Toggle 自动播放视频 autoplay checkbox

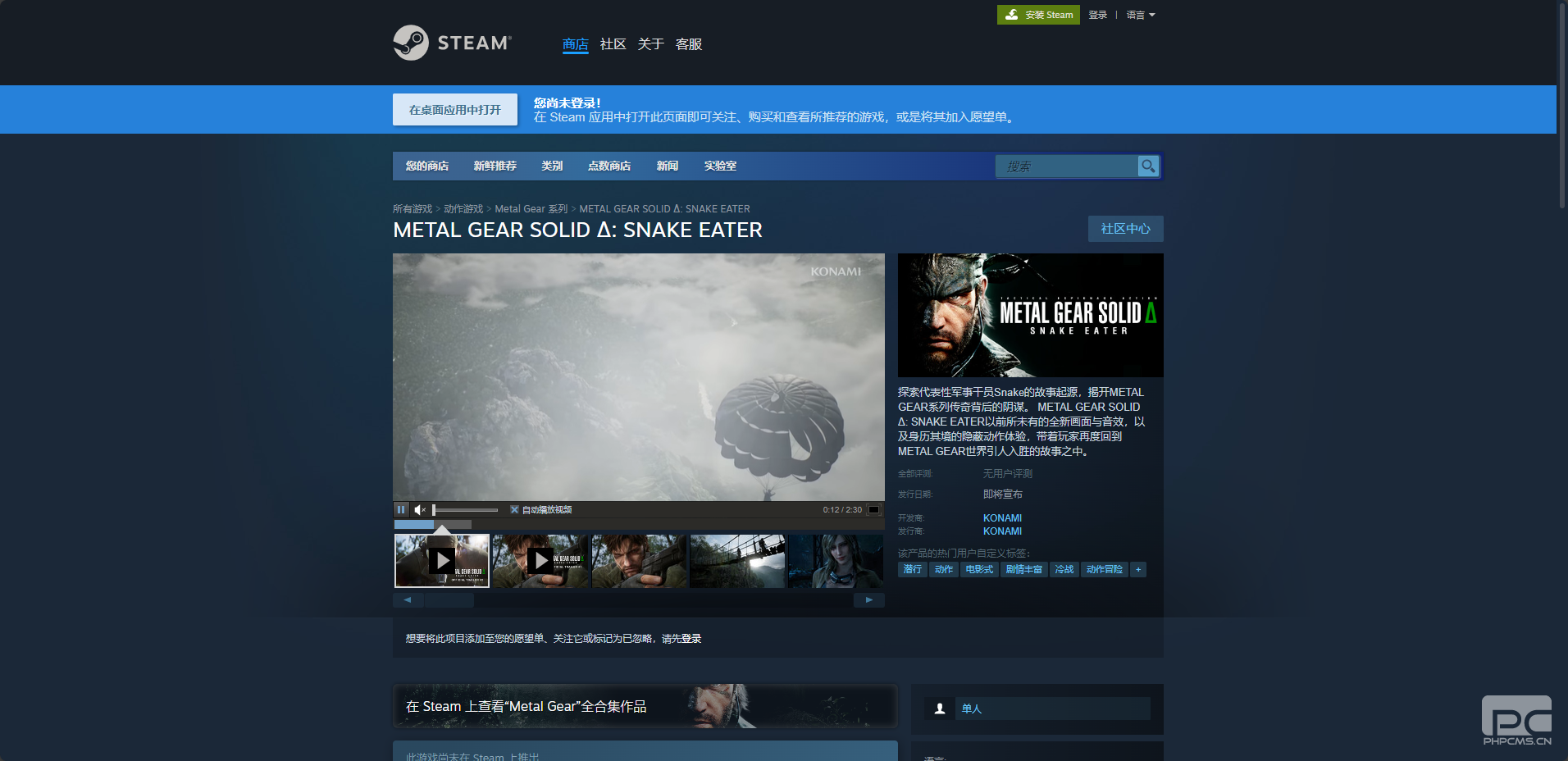515,510
